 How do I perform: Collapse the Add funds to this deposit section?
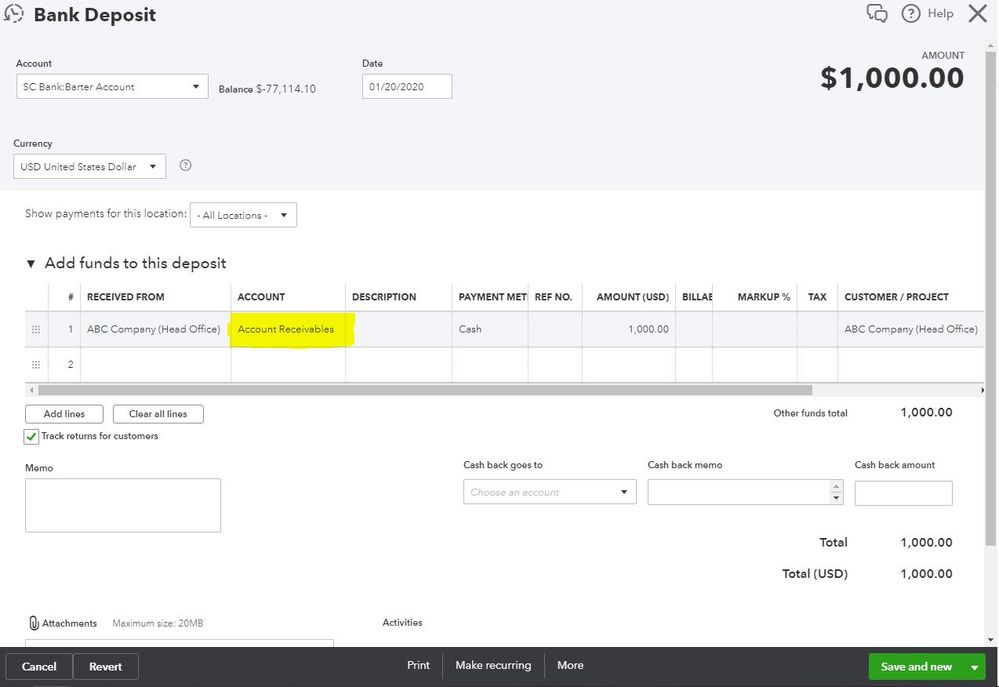[31, 263]
